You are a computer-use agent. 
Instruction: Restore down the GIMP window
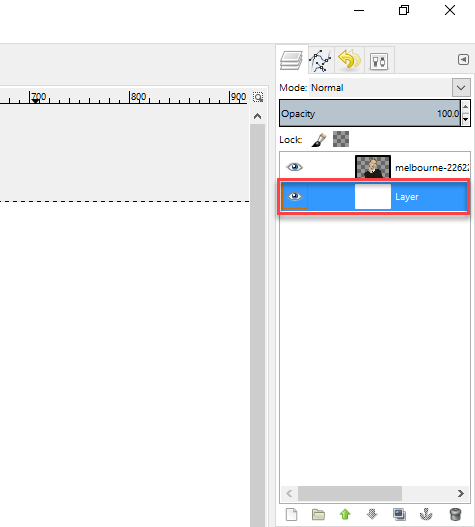(404, 10)
